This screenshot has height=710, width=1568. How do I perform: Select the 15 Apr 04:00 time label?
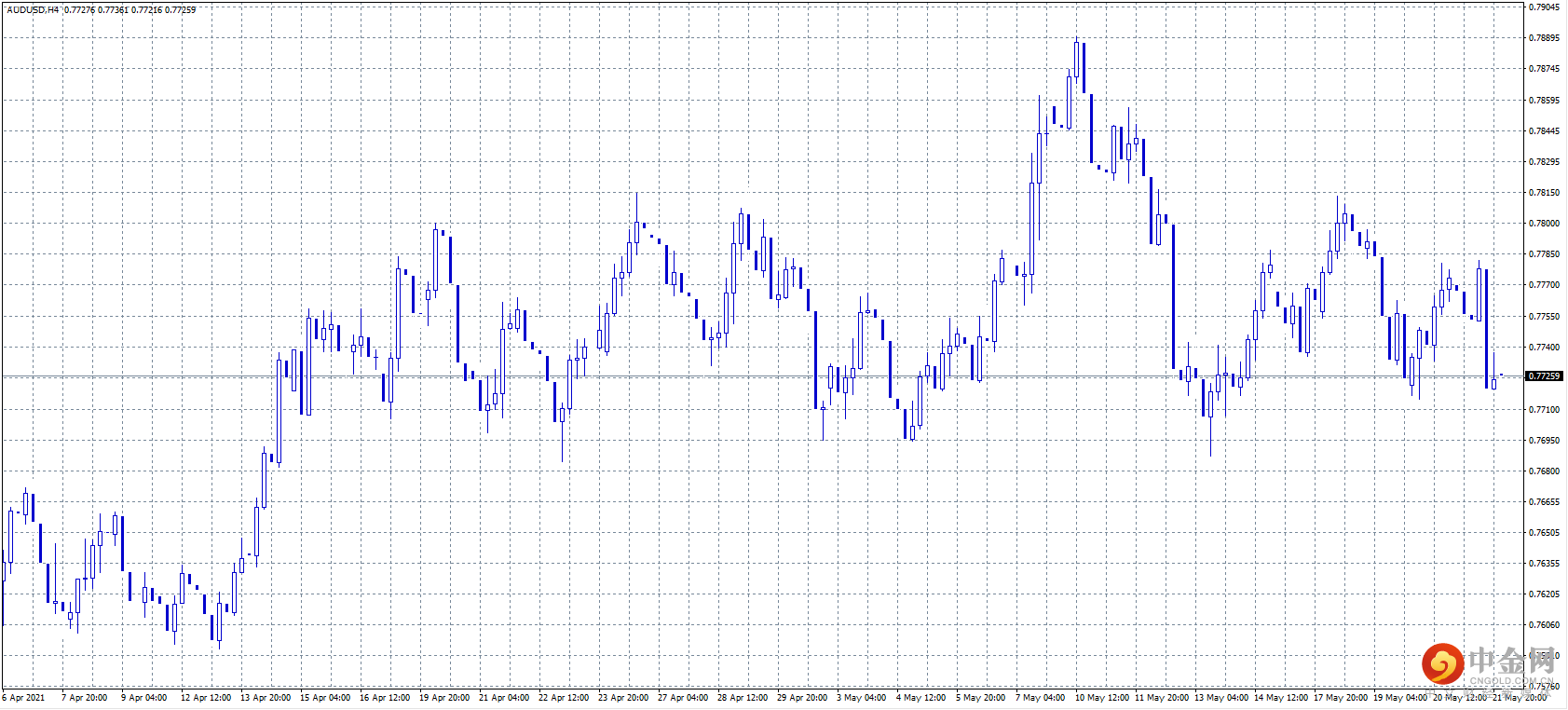click(x=325, y=698)
